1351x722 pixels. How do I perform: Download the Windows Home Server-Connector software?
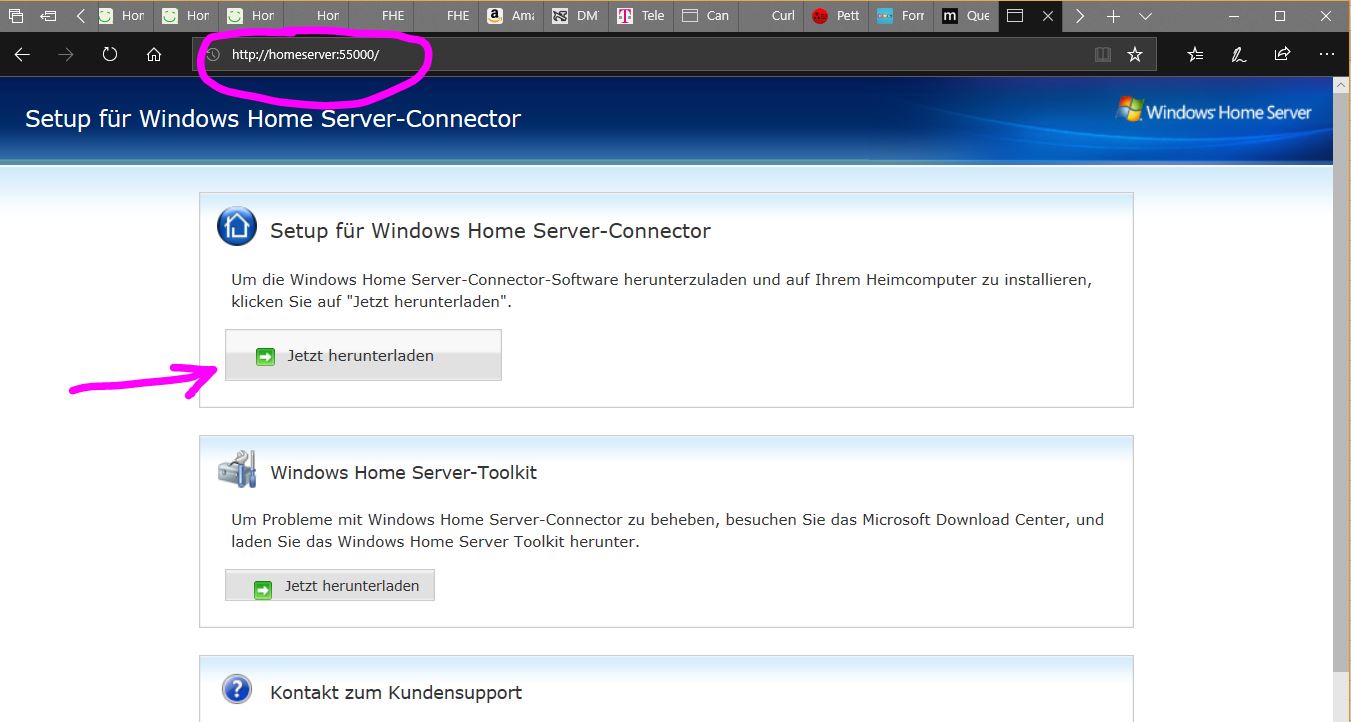tap(363, 355)
